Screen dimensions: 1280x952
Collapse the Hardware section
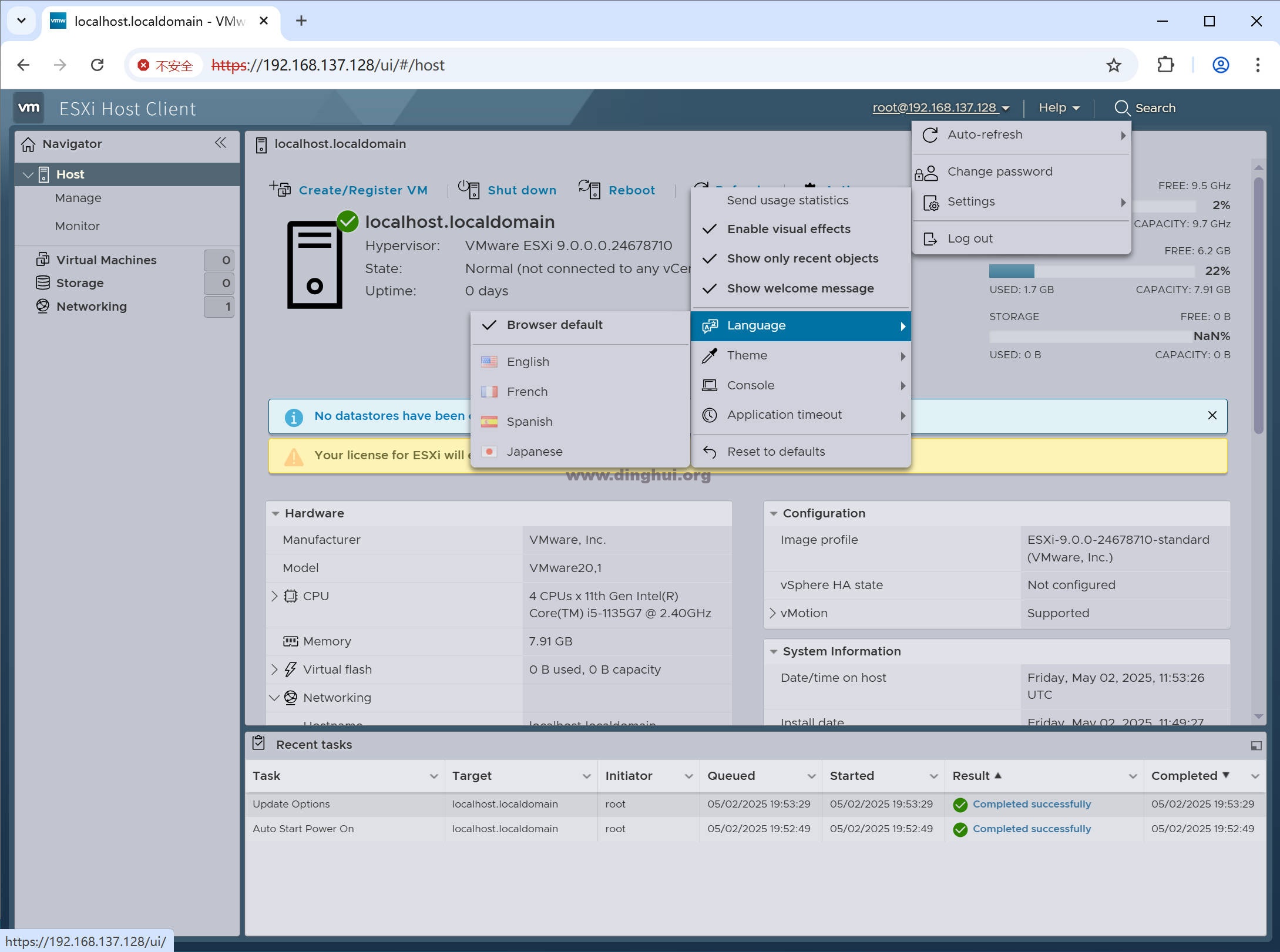click(276, 513)
